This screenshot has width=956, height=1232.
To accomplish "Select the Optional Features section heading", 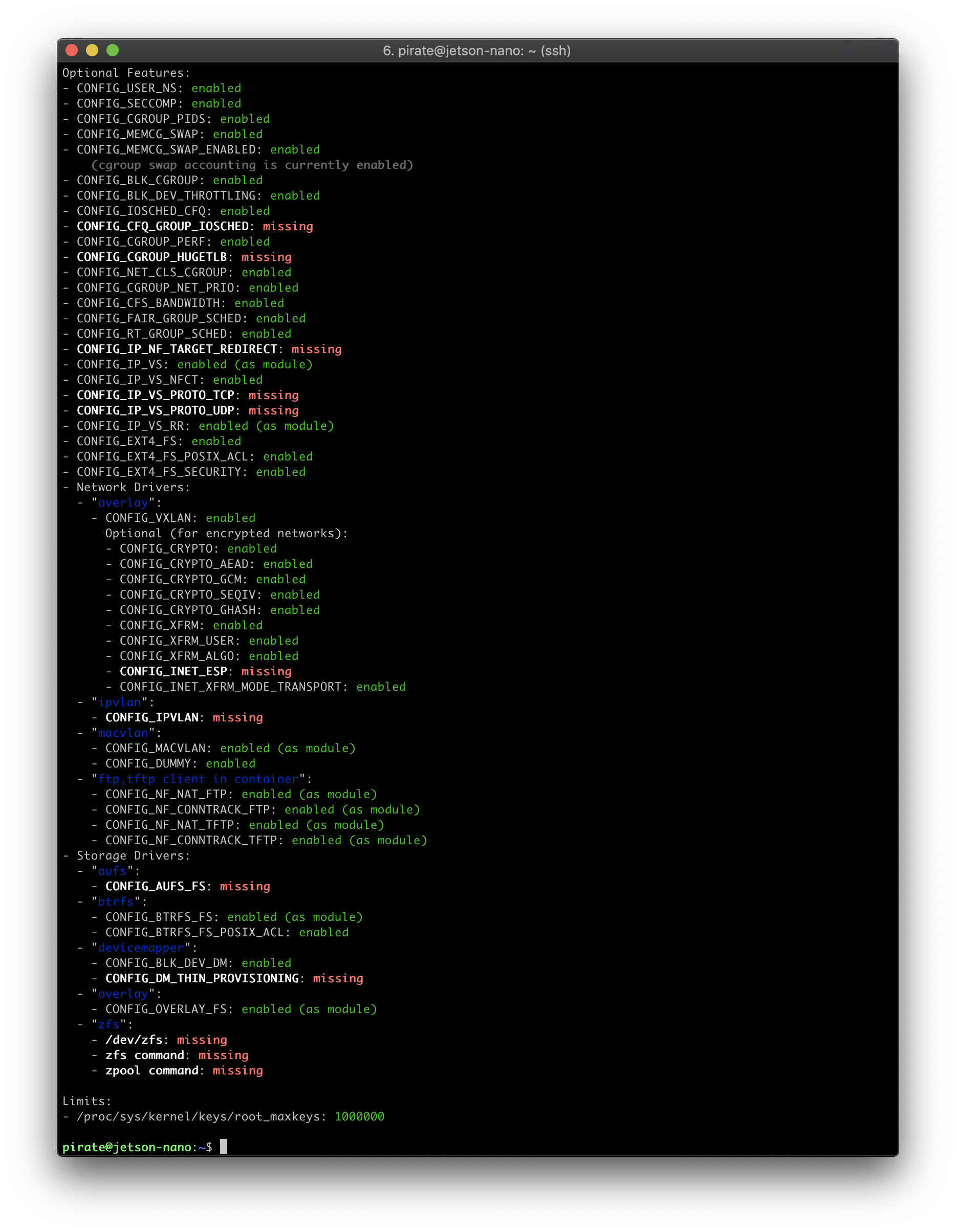I will click(x=125, y=72).
